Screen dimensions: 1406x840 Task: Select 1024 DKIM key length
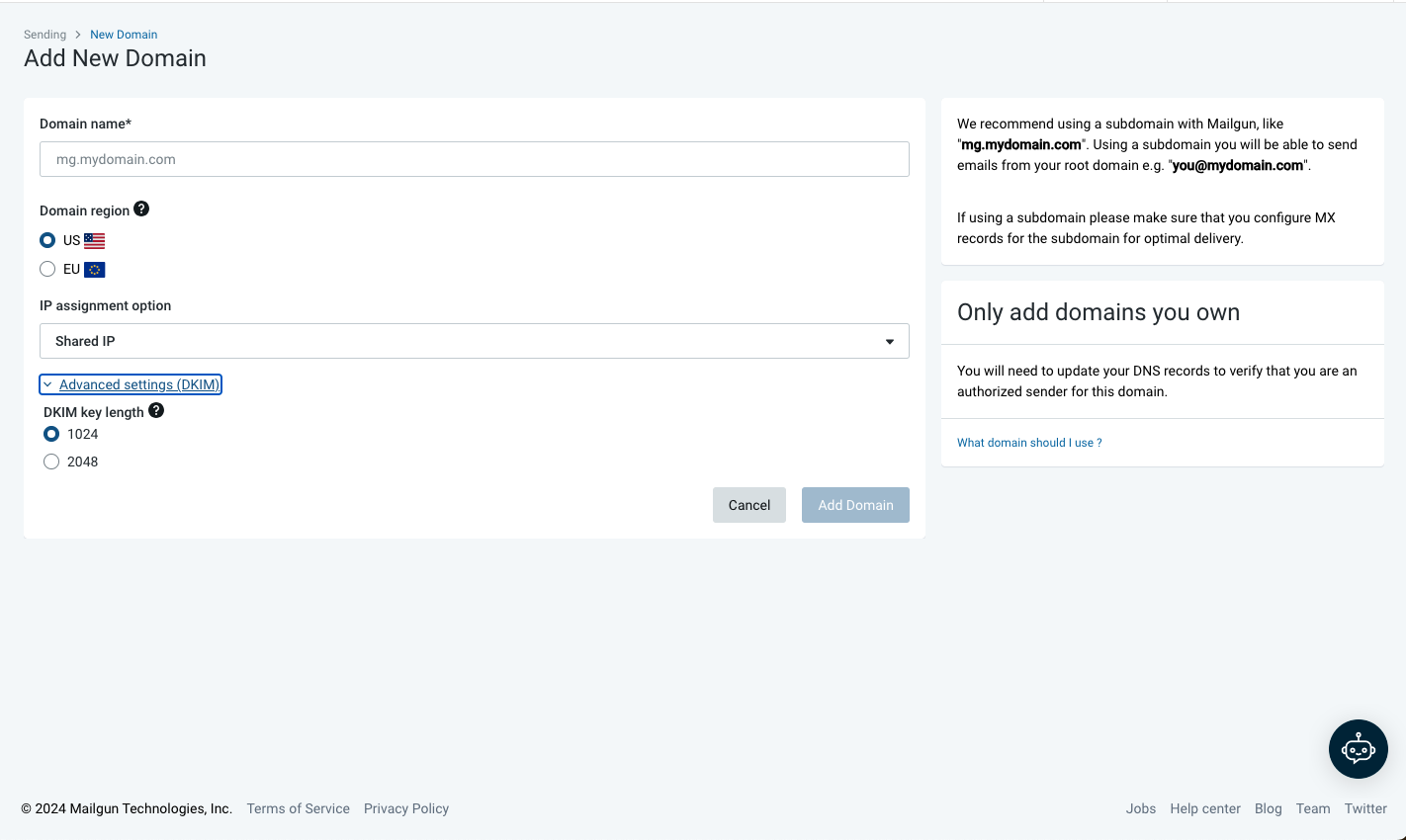[x=50, y=433]
